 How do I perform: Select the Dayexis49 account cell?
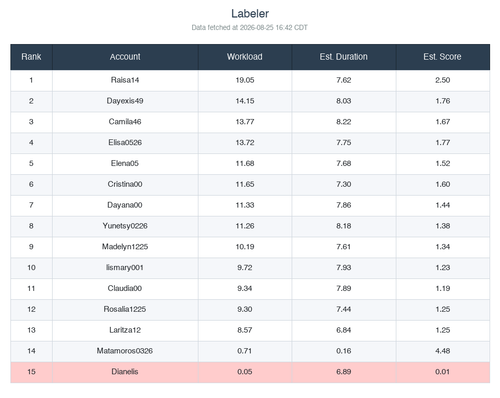125,101
